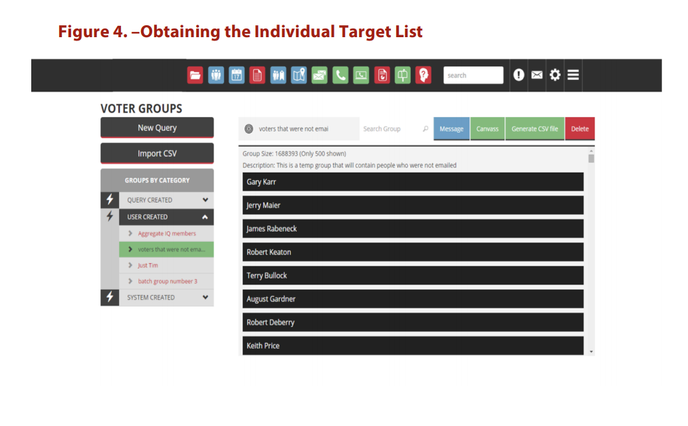Open the hamburger menu icon
Image resolution: width=688 pixels, height=426 pixels.
(573, 75)
